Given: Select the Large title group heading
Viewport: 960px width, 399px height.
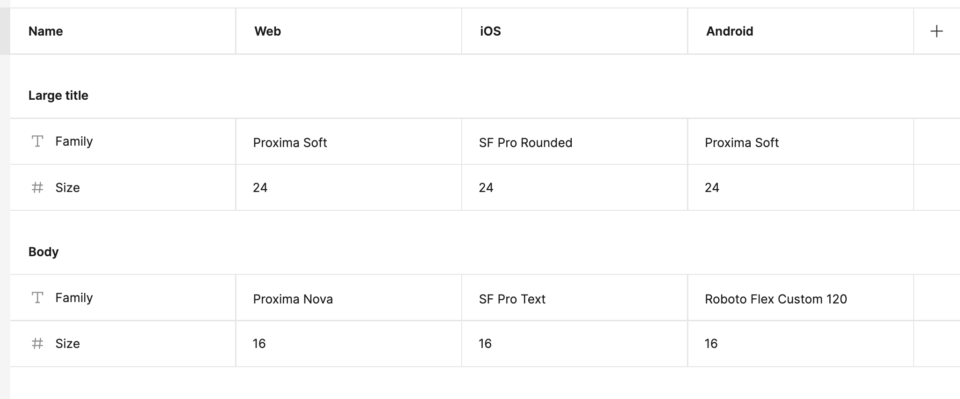Looking at the screenshot, I should coord(58,95).
